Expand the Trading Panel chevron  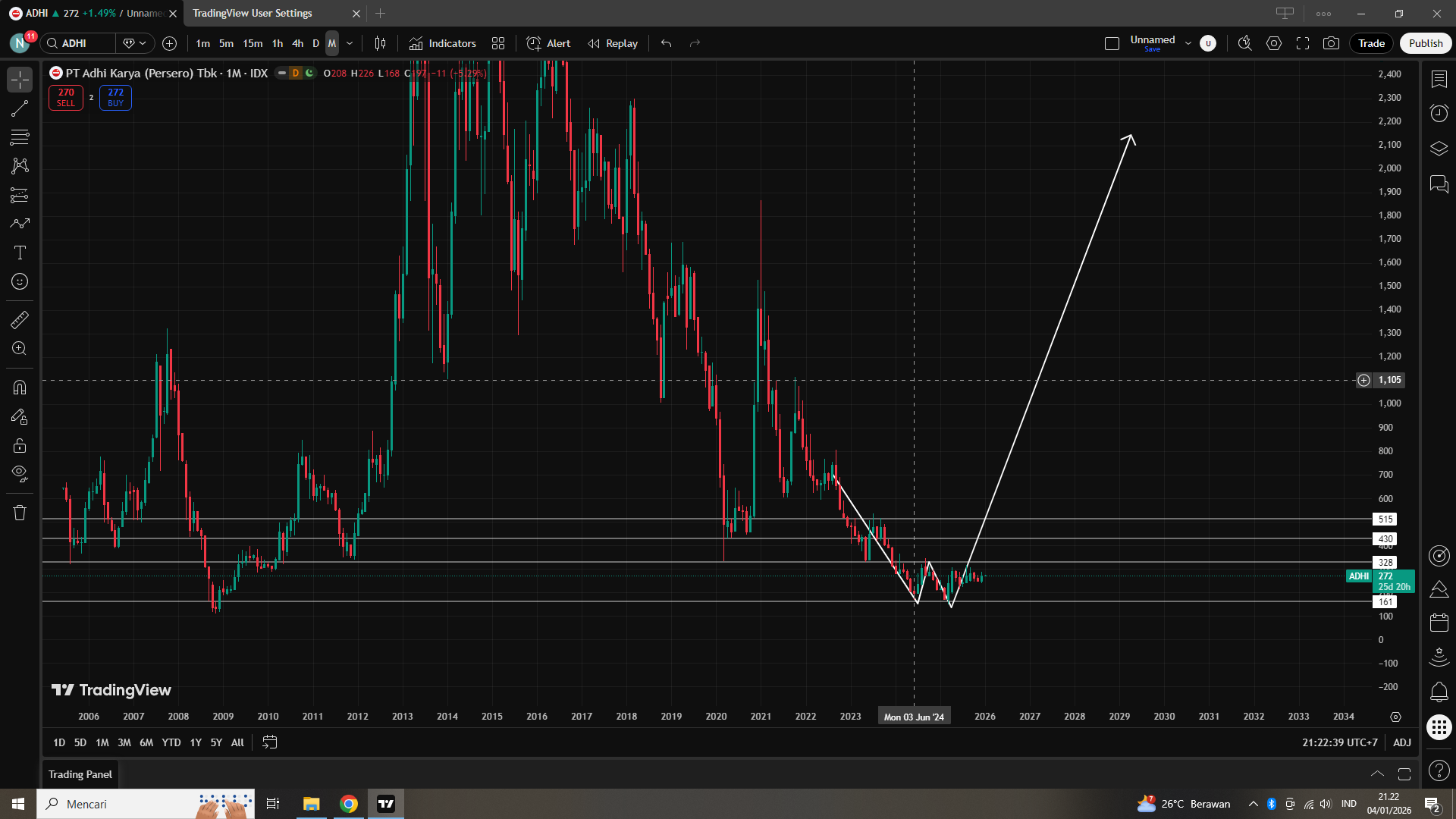tap(1377, 774)
